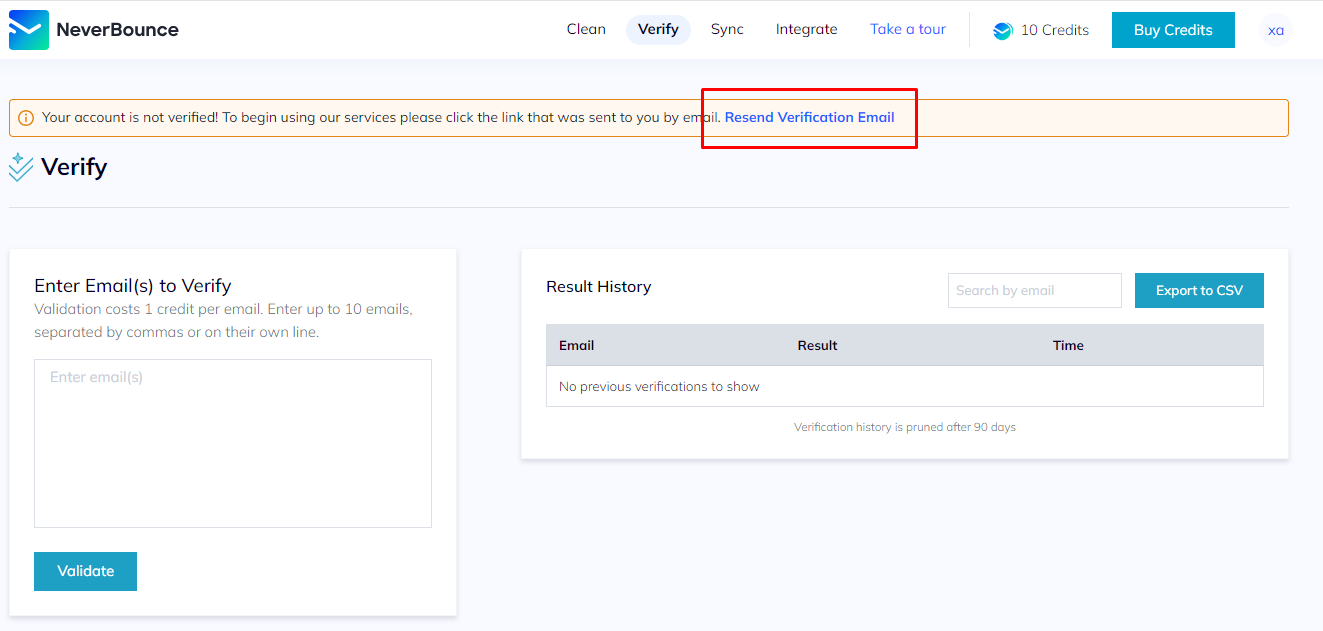Click the 10 Credits label
Viewport: 1323px width, 631px height.
coord(1054,30)
